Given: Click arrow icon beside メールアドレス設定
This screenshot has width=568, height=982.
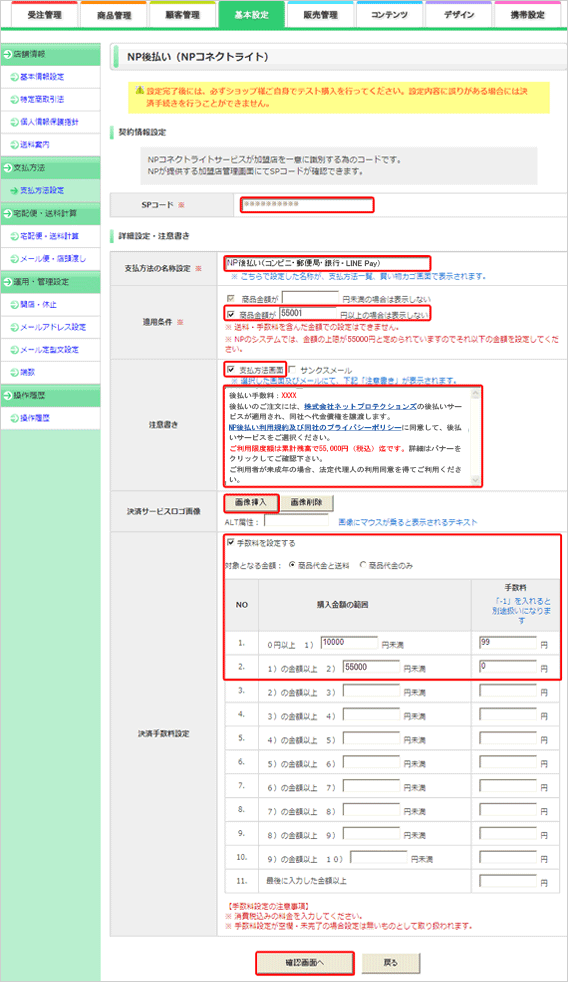Looking at the screenshot, I should tap(14, 327).
